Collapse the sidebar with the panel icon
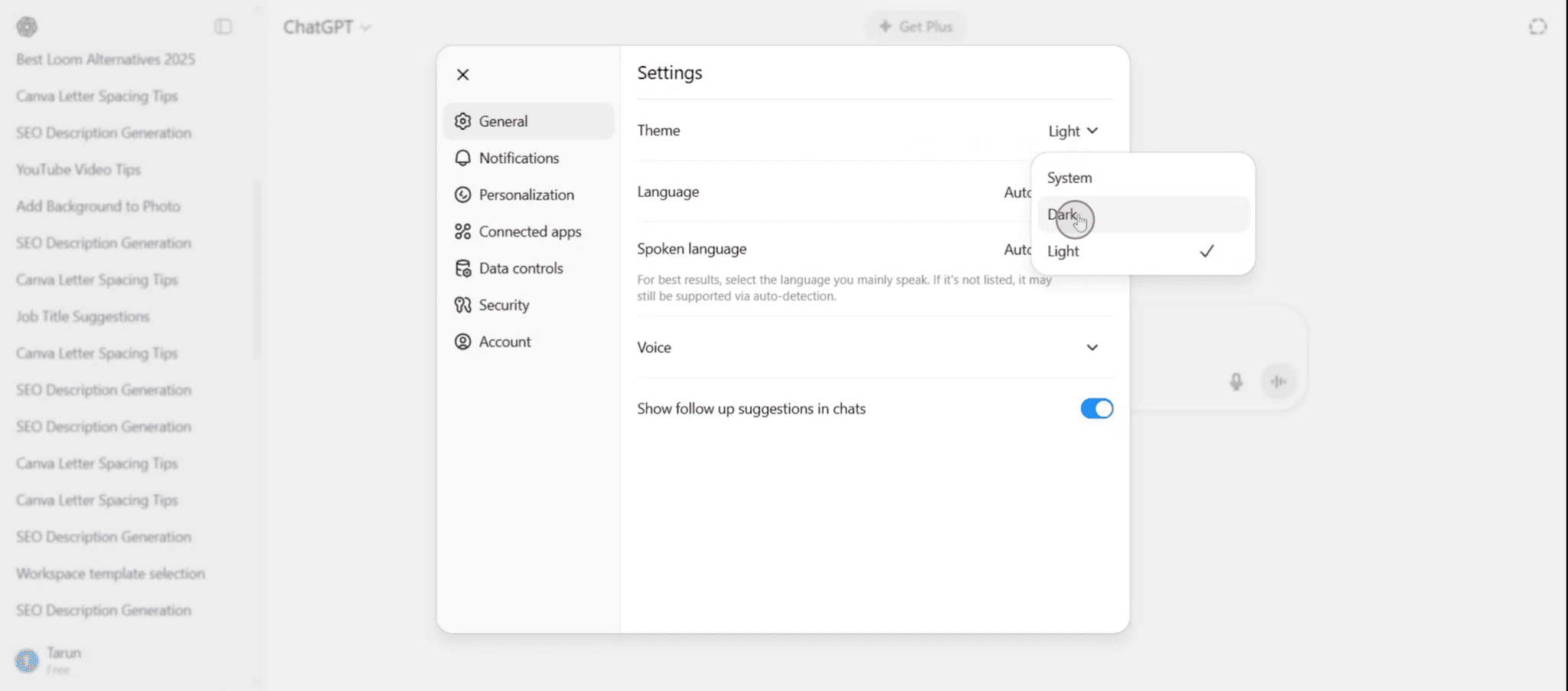 [223, 27]
